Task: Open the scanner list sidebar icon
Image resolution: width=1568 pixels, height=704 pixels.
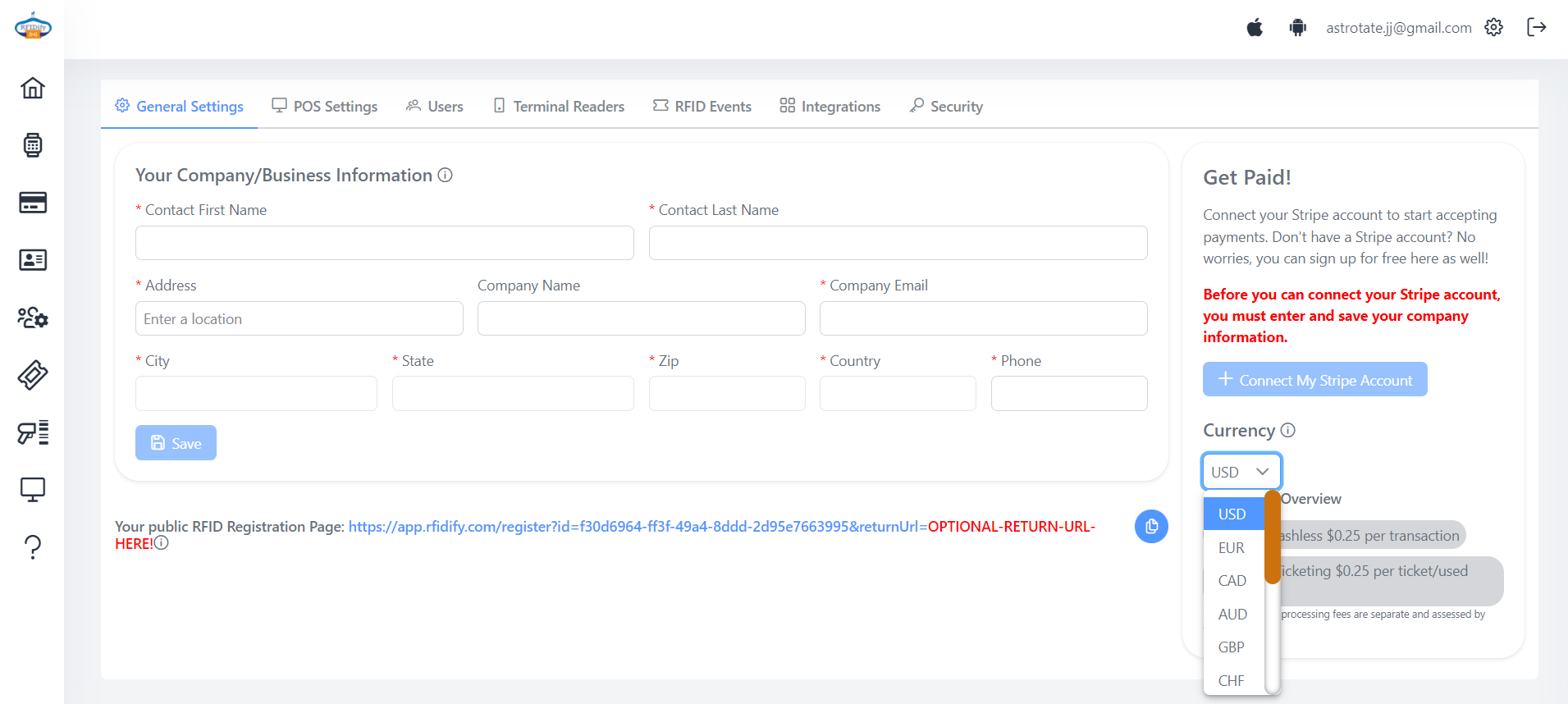Action: (x=33, y=432)
